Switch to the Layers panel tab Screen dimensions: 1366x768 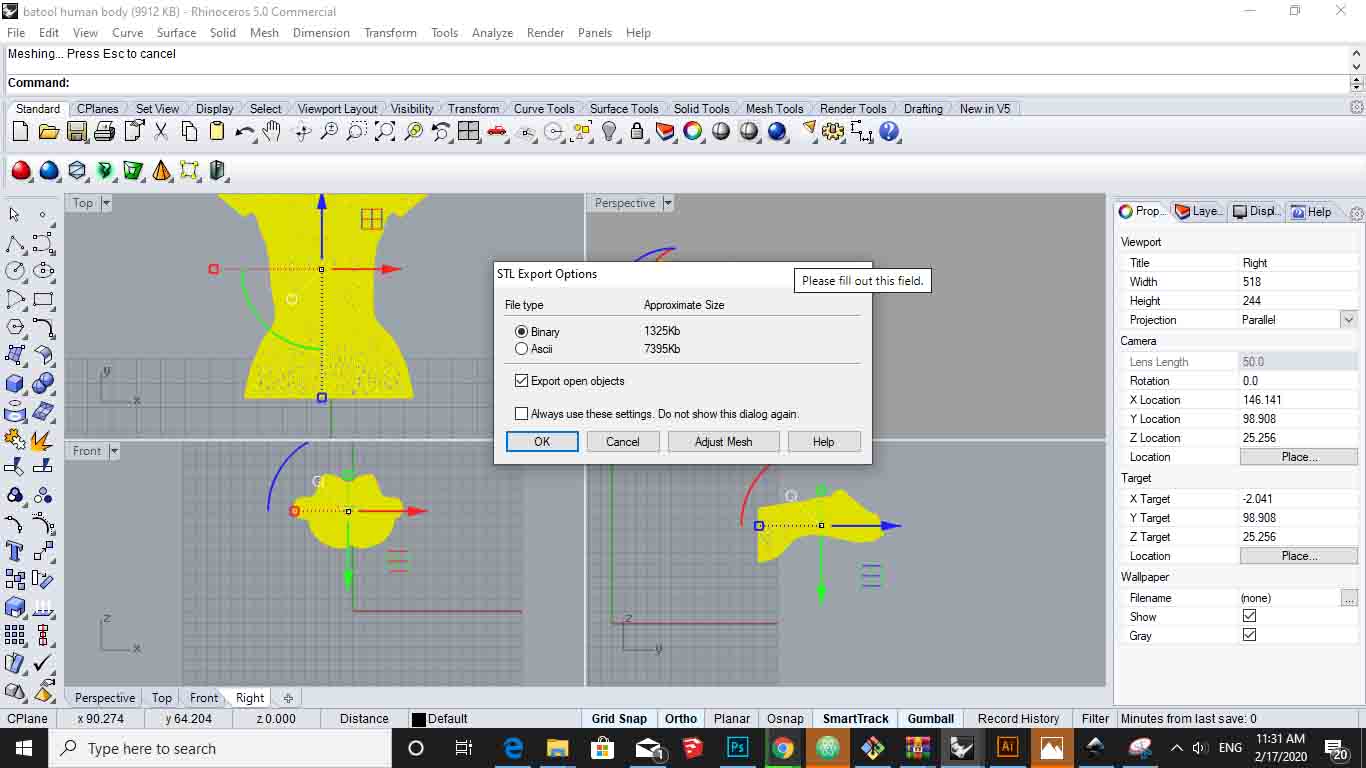[x=1198, y=211]
